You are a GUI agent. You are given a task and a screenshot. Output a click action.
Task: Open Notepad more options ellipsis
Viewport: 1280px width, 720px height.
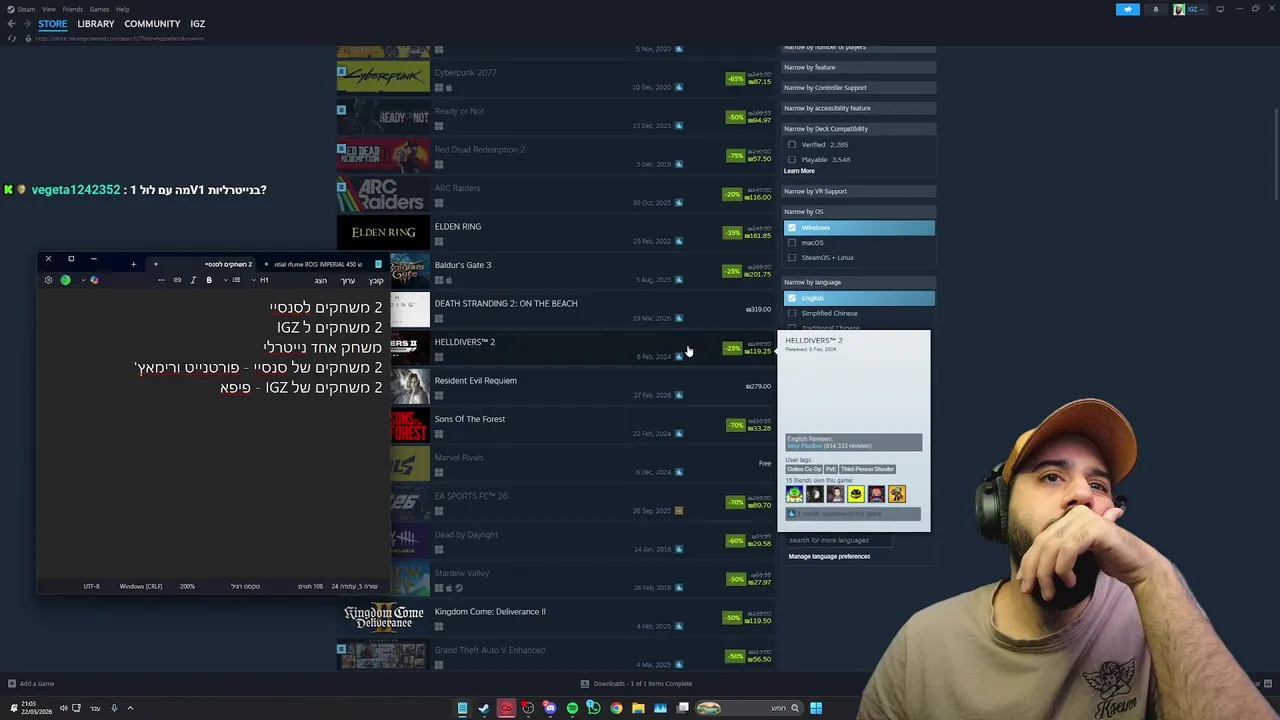tap(161, 280)
